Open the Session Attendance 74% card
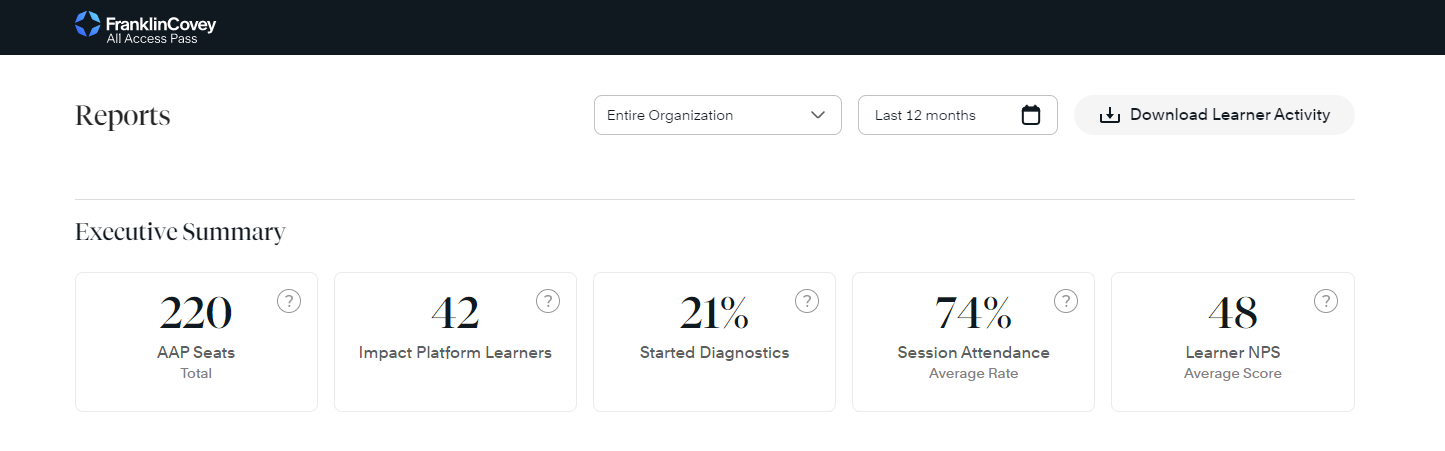The image size is (1445, 451). click(x=973, y=342)
